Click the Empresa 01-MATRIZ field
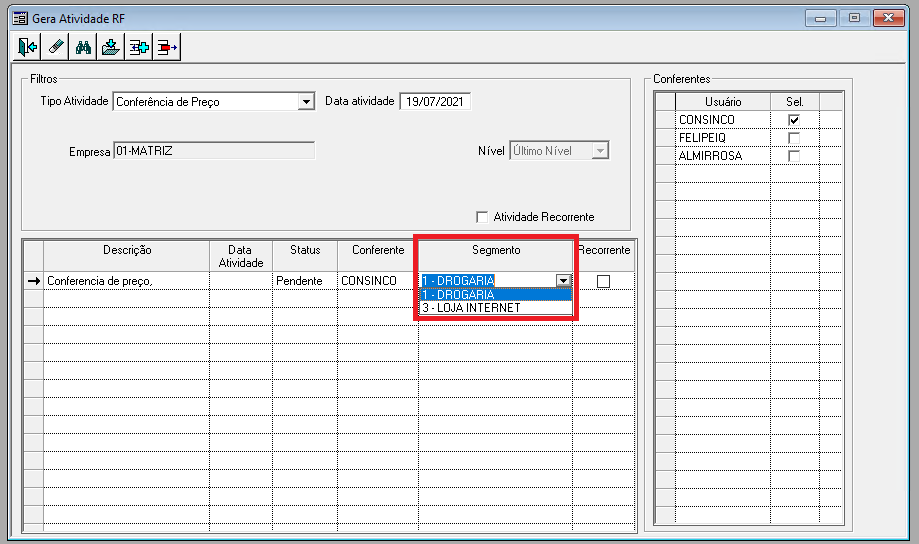 214,151
